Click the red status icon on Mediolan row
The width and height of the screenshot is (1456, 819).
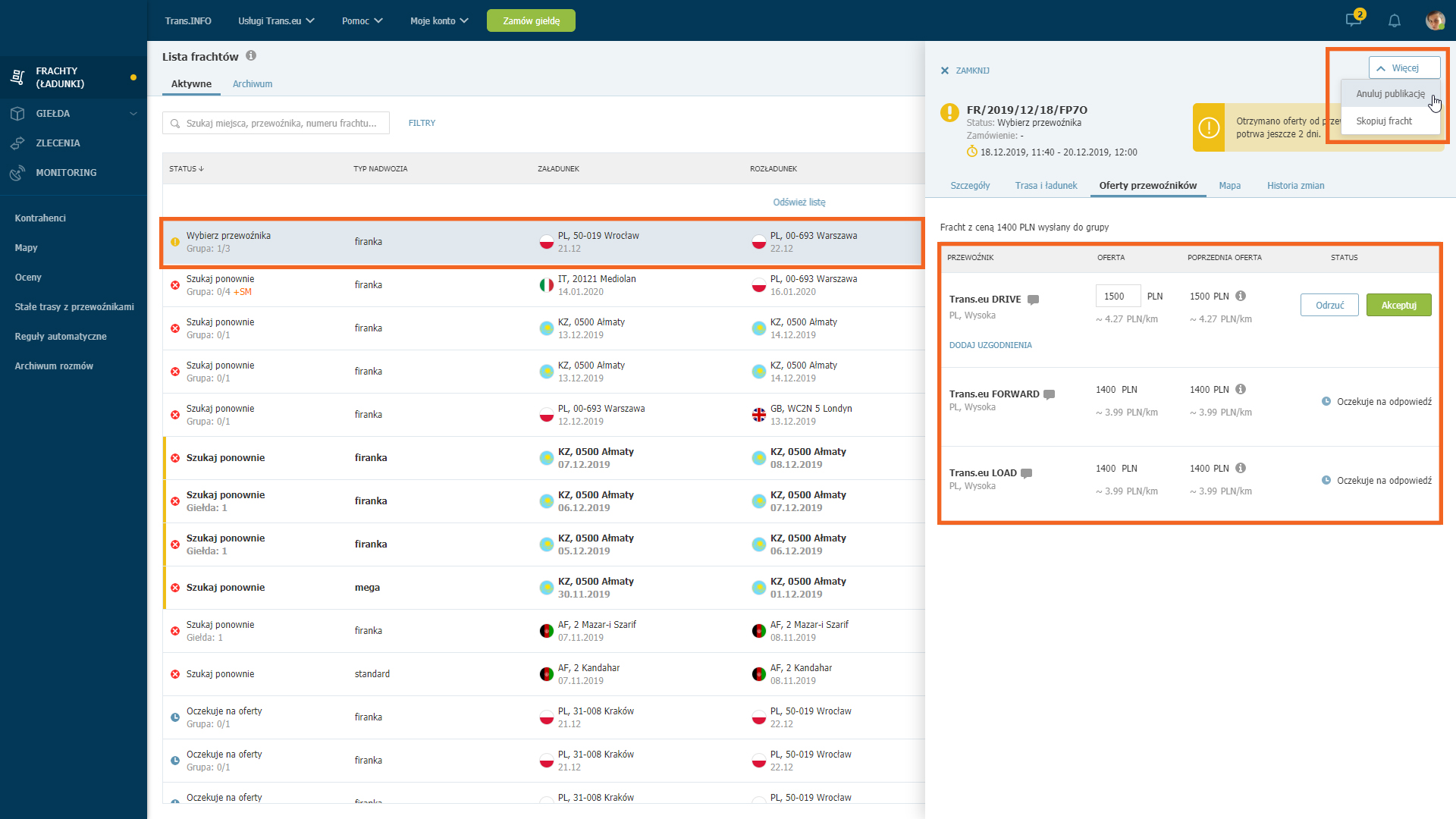click(175, 285)
